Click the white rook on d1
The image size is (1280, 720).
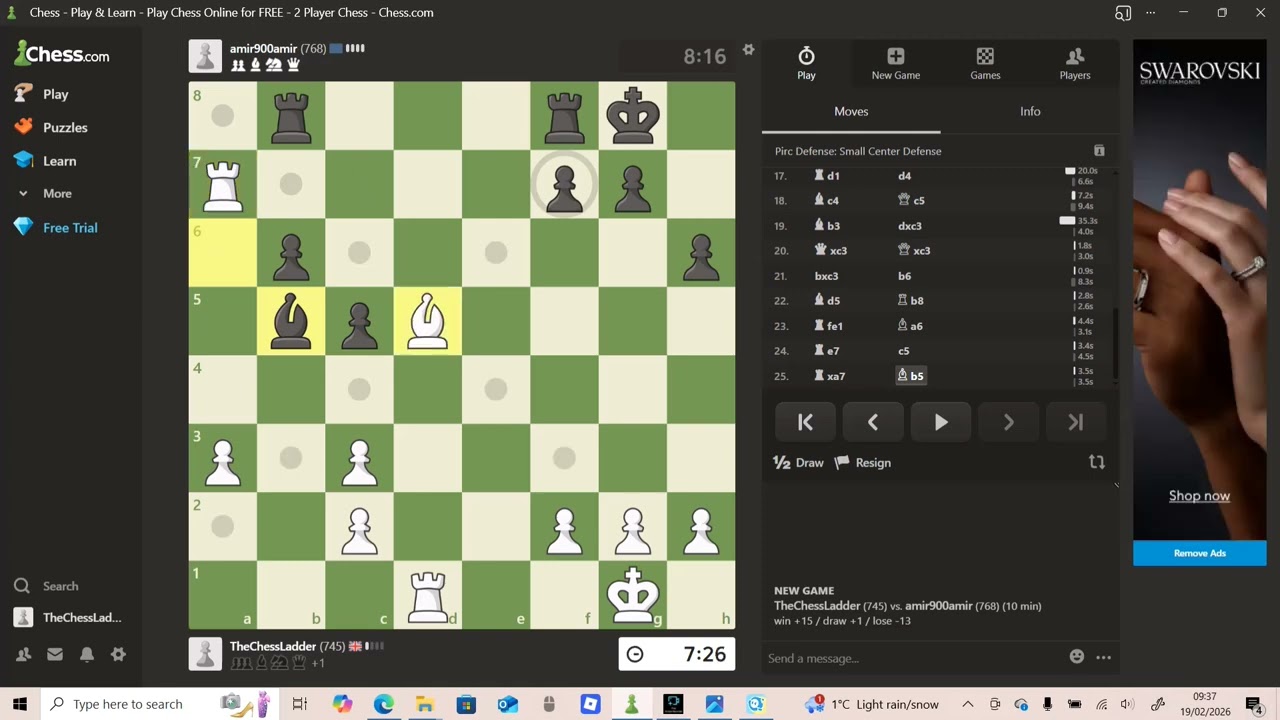pos(428,594)
